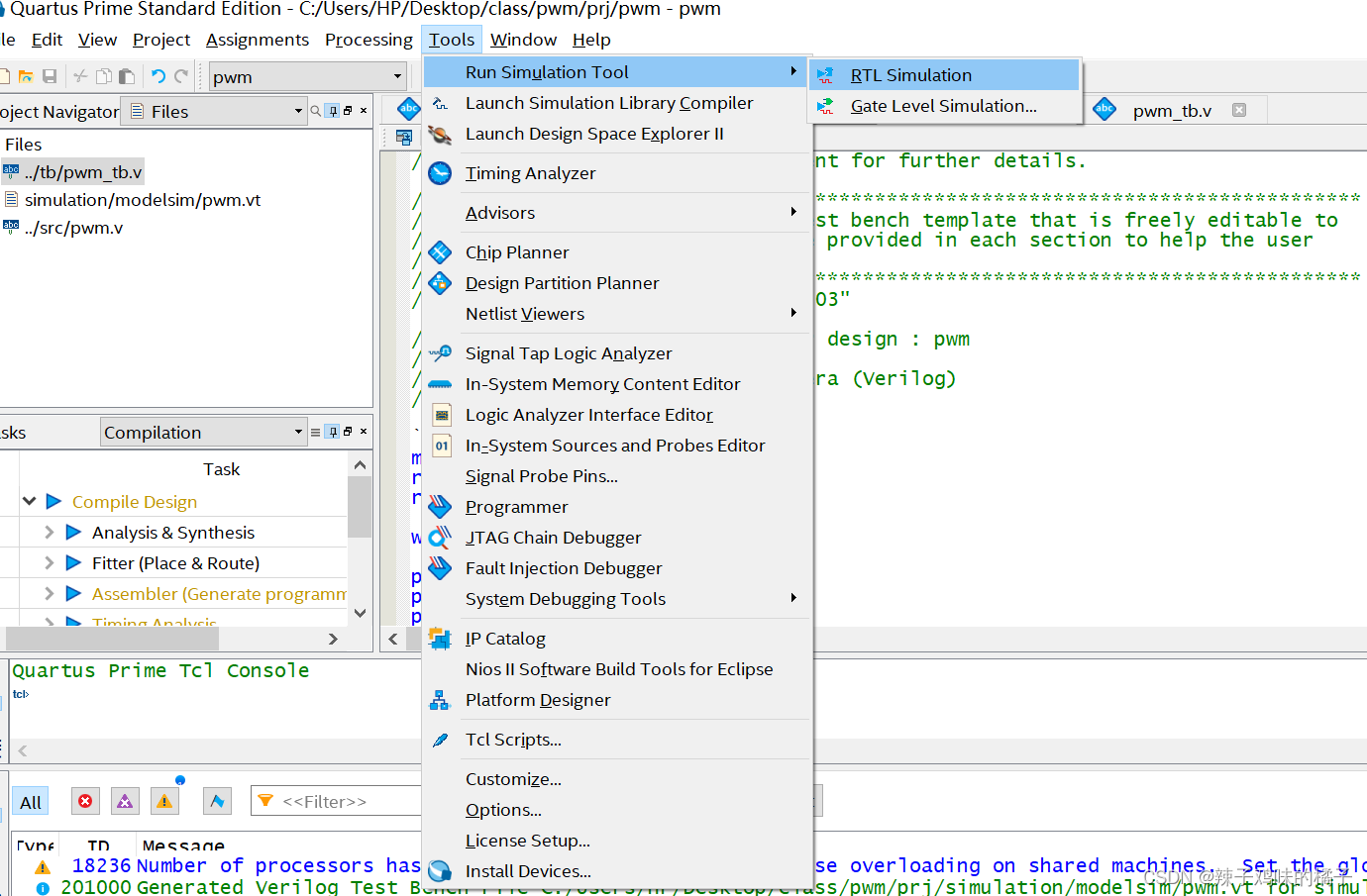
Task: Run Fitter (Place & Route) play arrow
Action: [73, 563]
